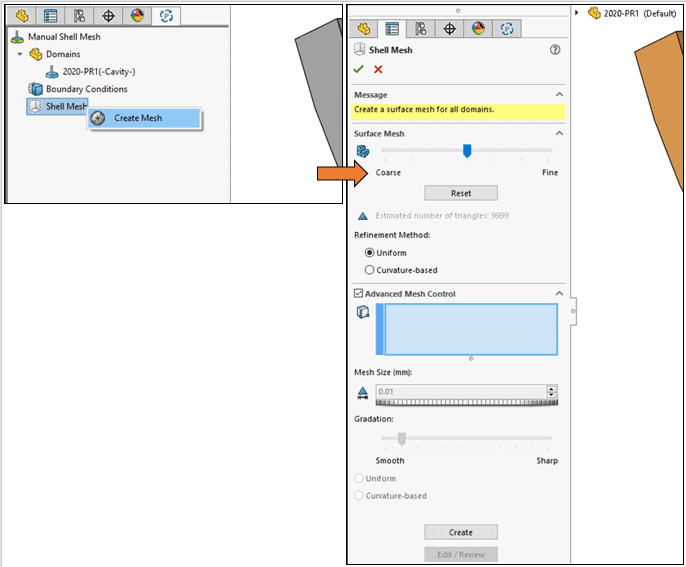This screenshot has width=686, height=567.
Task: Click the surface mesh density icon
Action: point(363,151)
